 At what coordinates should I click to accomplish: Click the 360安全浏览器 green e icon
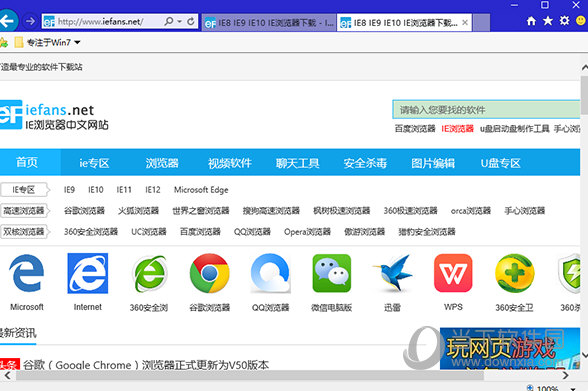(149, 274)
